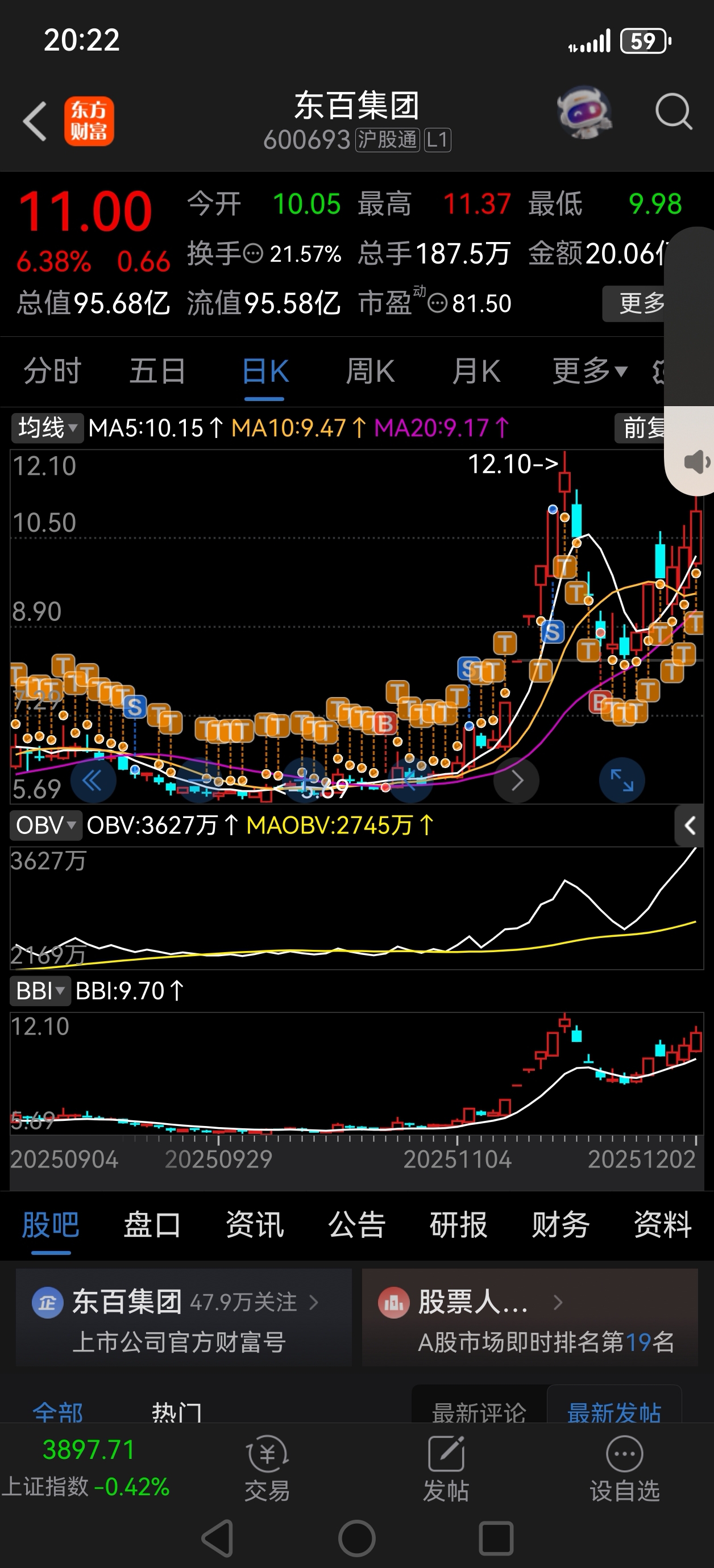Tap chart next right-arrow button
The image size is (714, 1568).
[517, 781]
